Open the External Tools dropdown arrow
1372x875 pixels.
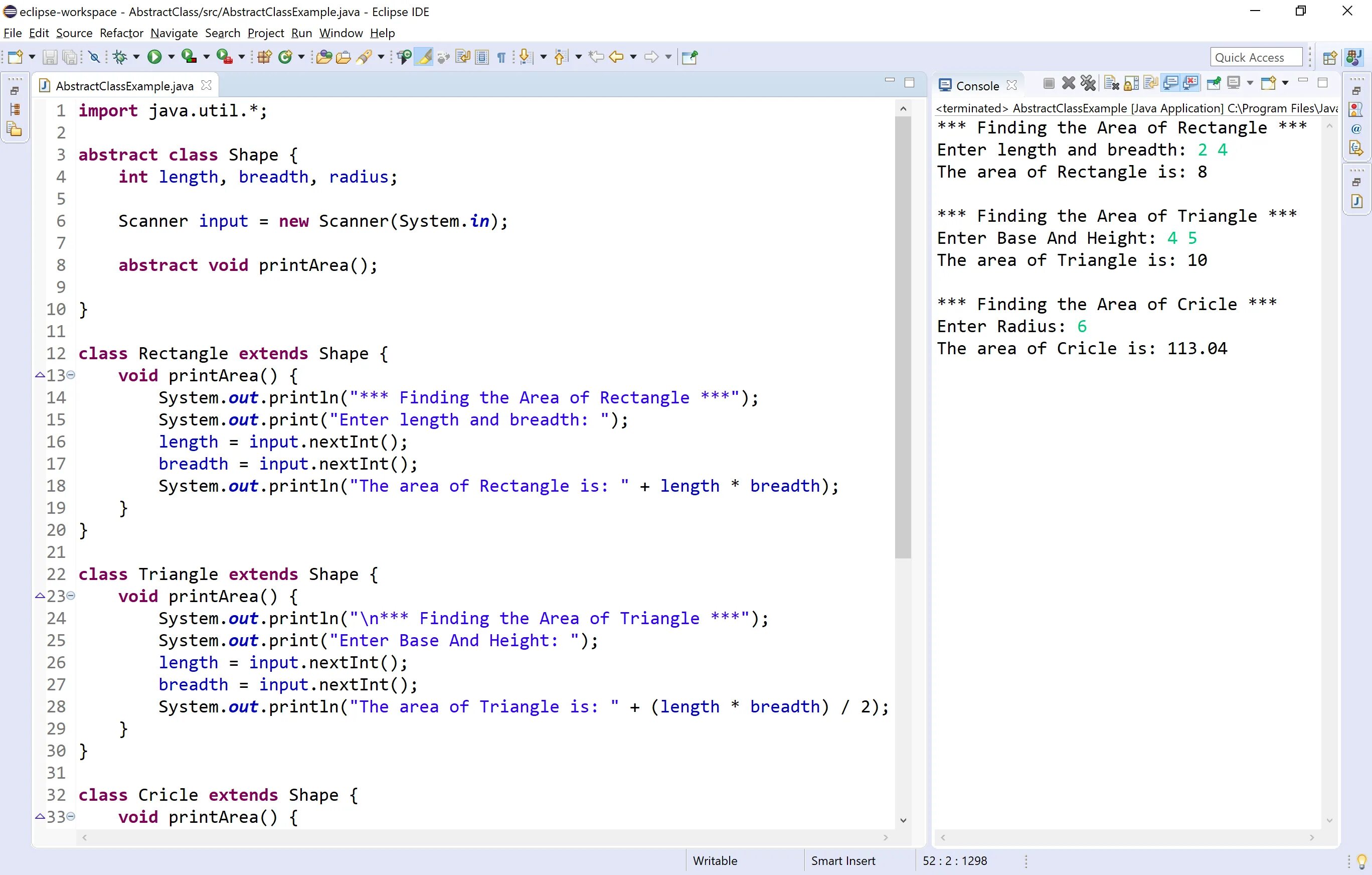(x=241, y=57)
